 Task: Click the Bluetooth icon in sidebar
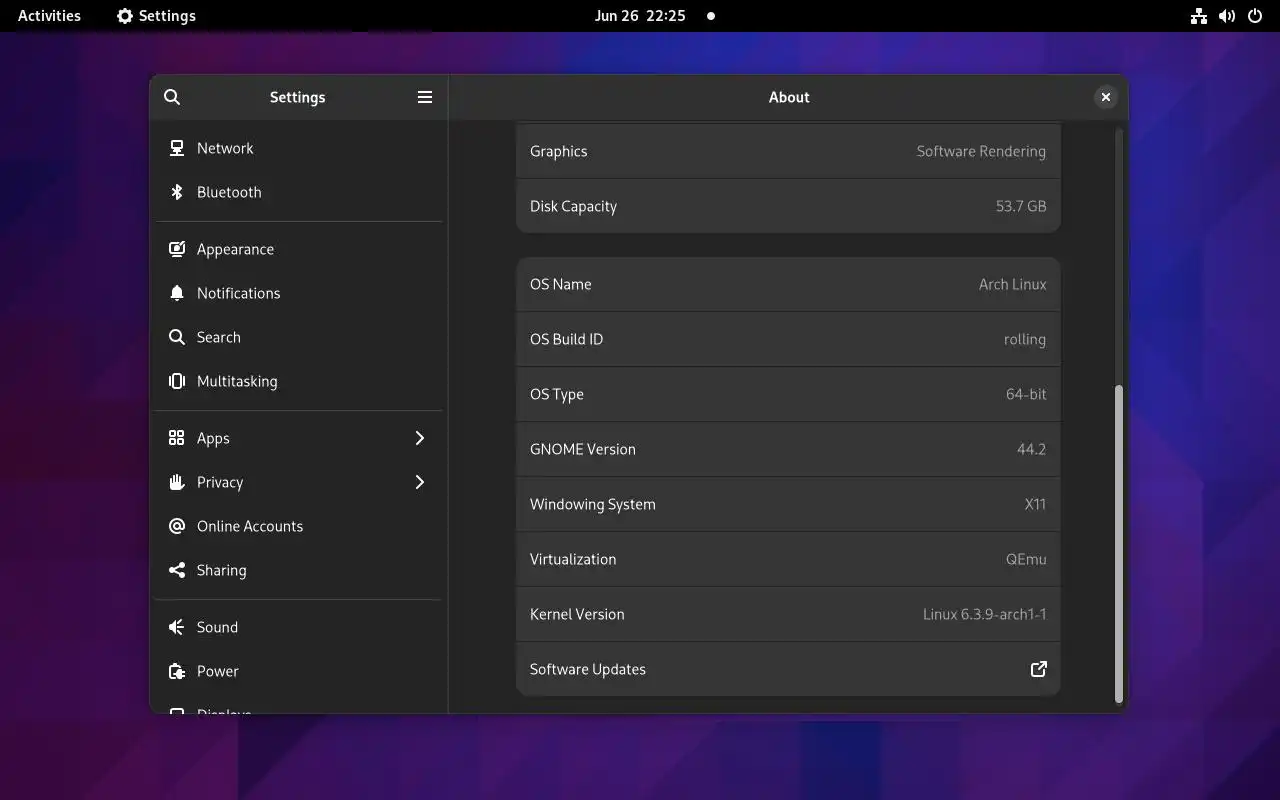pos(177,192)
